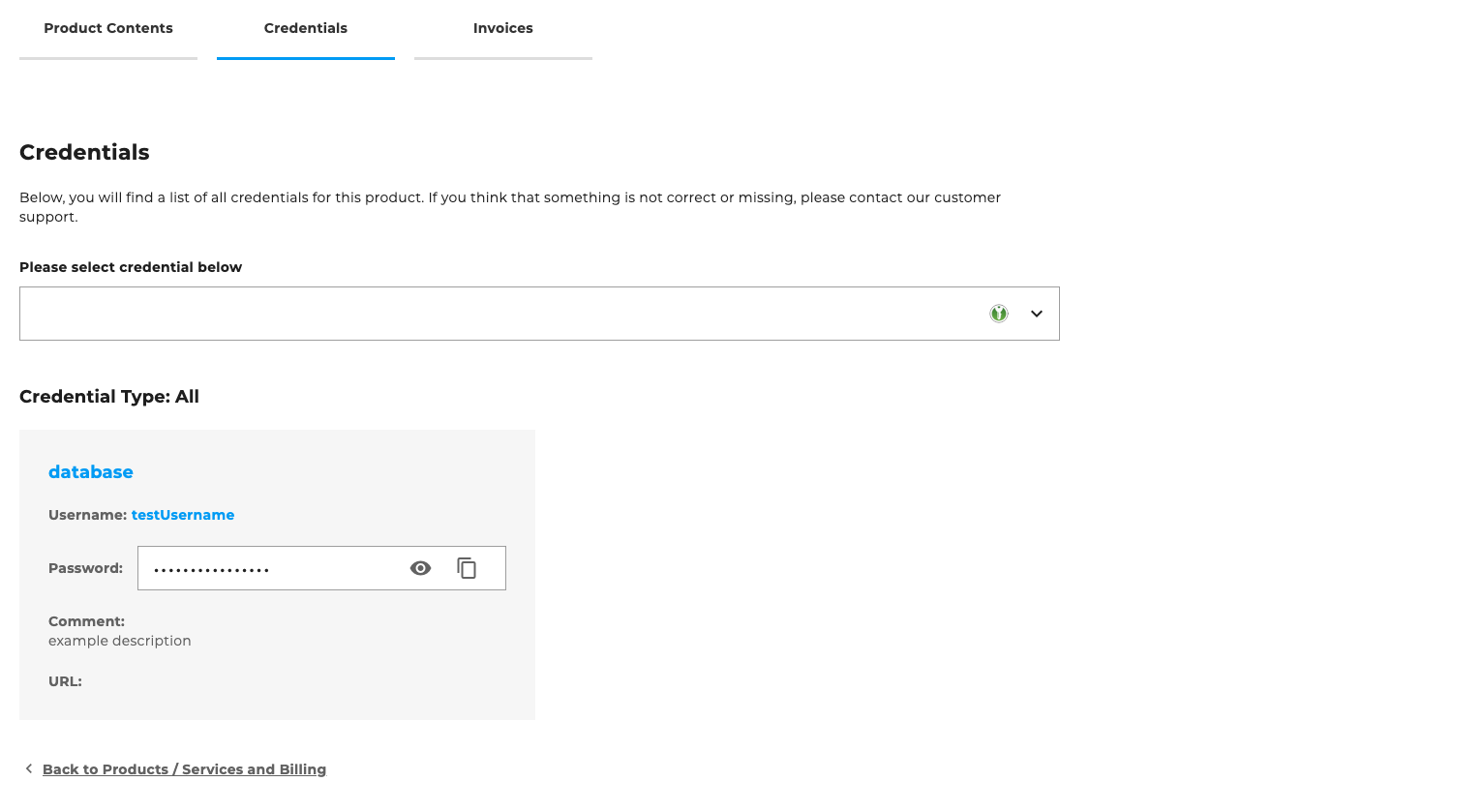
Task: Reveal the password with the eye icon
Action: click(420, 568)
